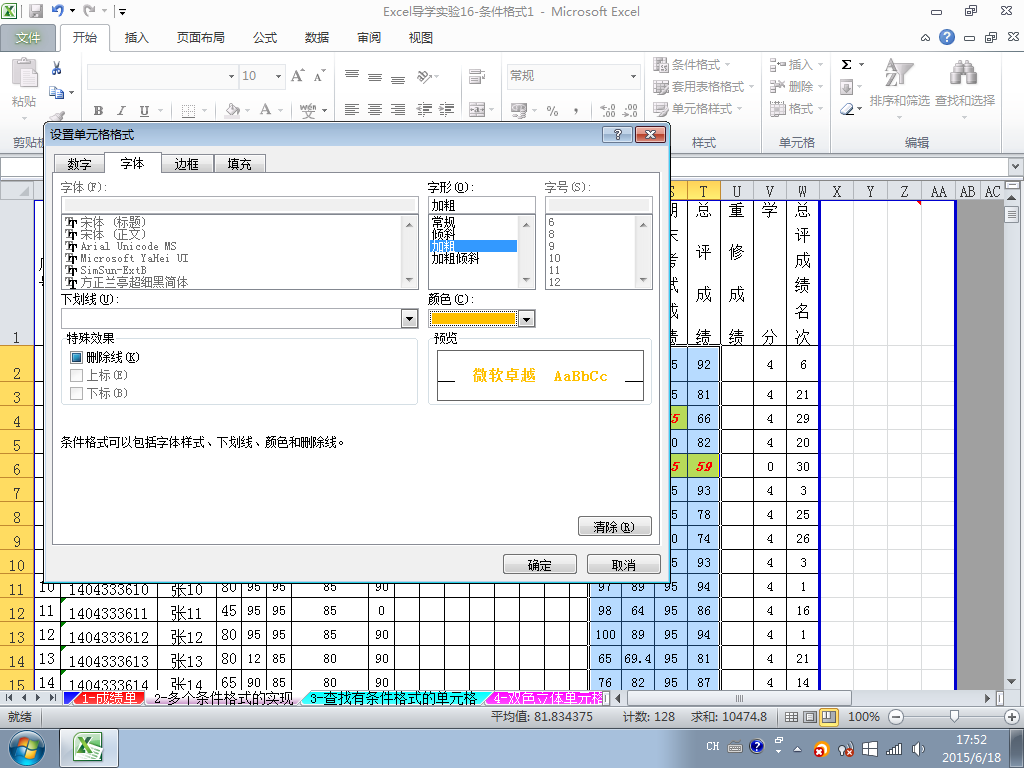Click Excel Help question mark icon
The image size is (1024, 768).
coord(947,37)
